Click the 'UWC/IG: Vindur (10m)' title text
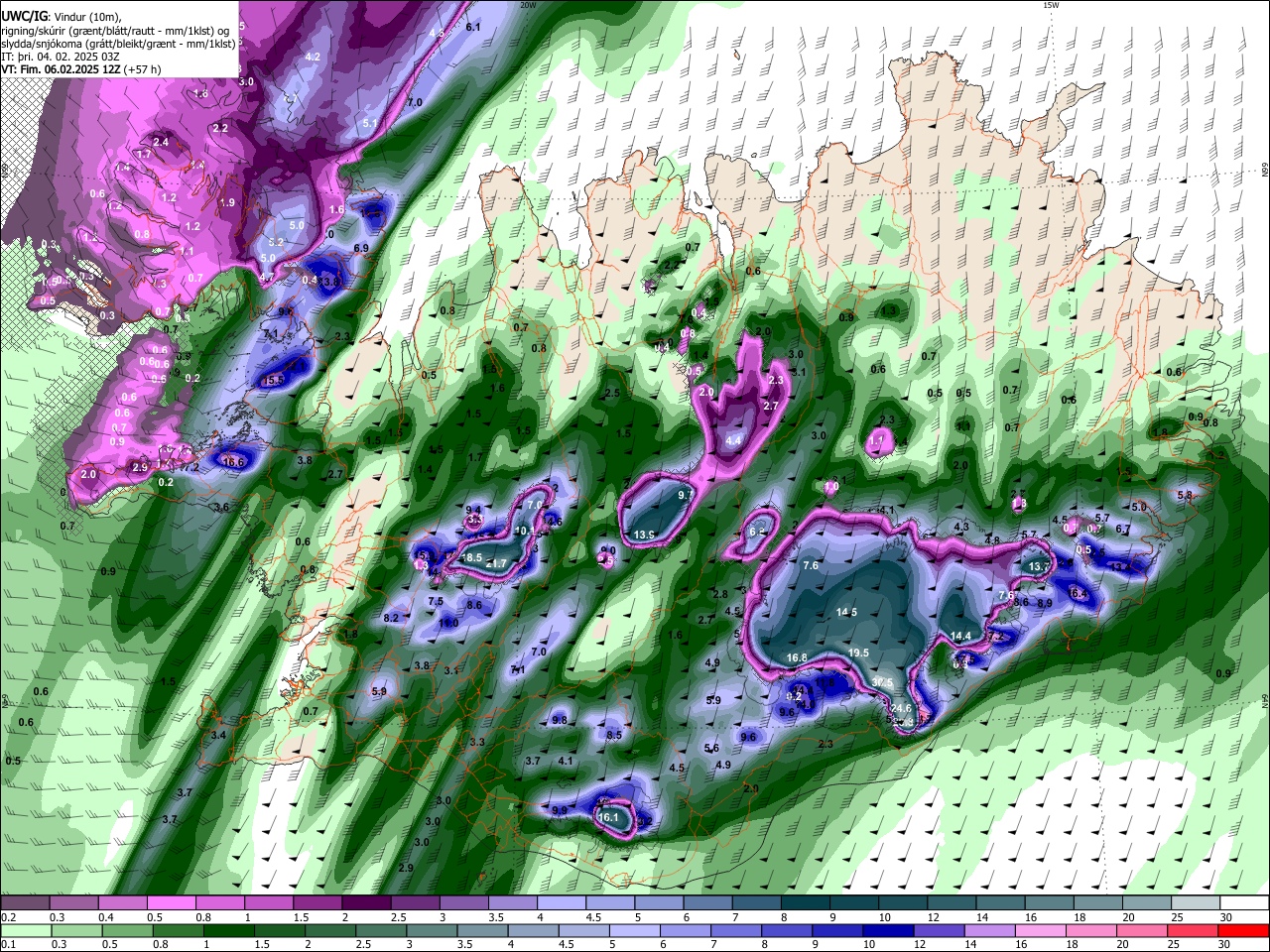The width and height of the screenshot is (1270, 952). pos(61,17)
